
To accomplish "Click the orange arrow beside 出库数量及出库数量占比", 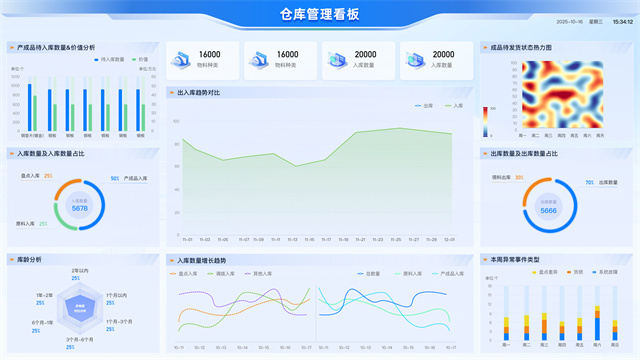I will tap(485, 154).
